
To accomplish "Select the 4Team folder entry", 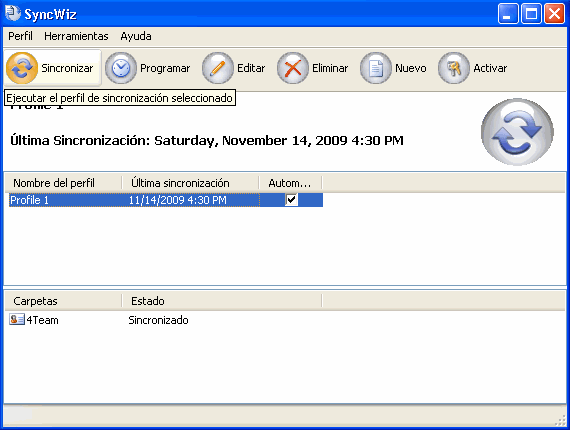I will coord(43,320).
